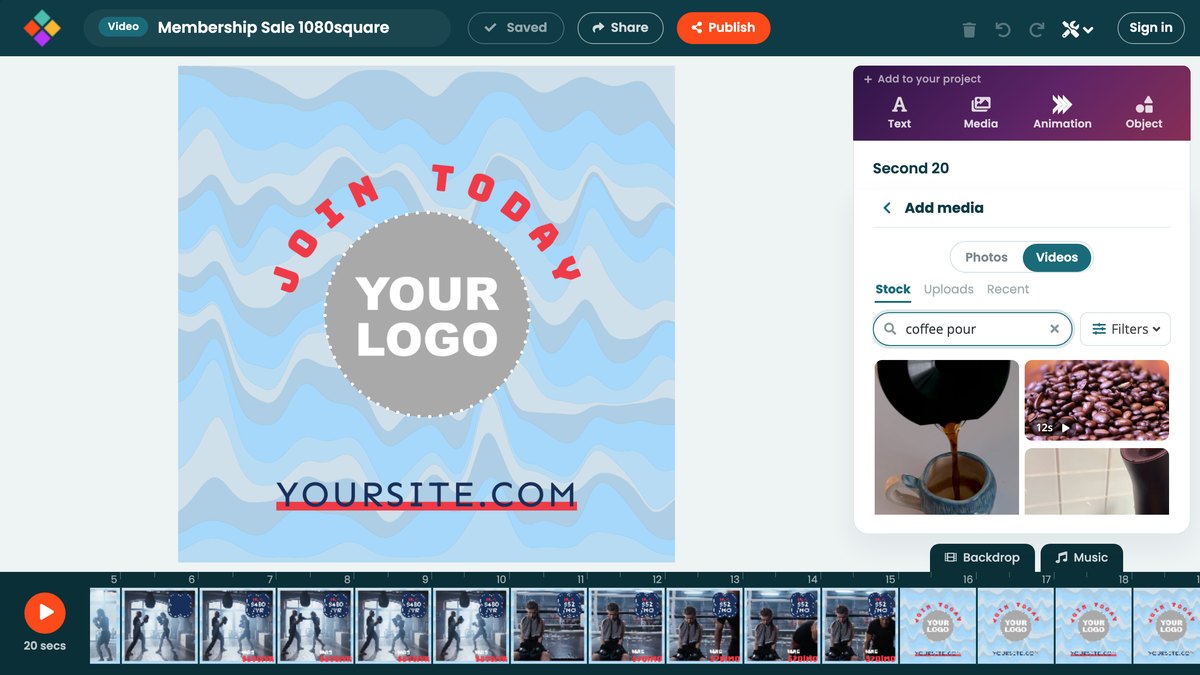
Task: Select the JOIN TODAY curved text
Action: 427,228
